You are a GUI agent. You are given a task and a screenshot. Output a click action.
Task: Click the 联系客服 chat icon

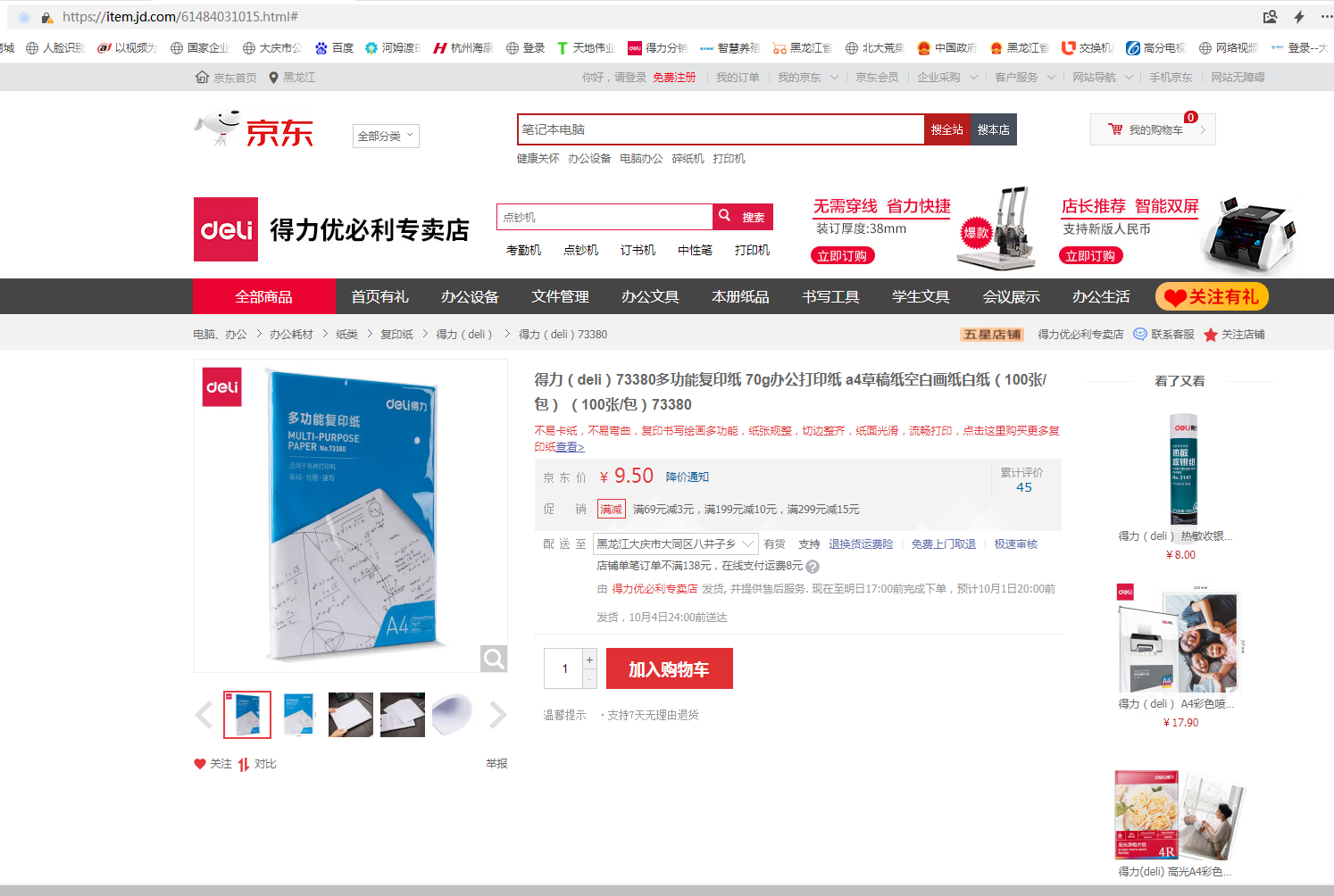tap(1140, 335)
